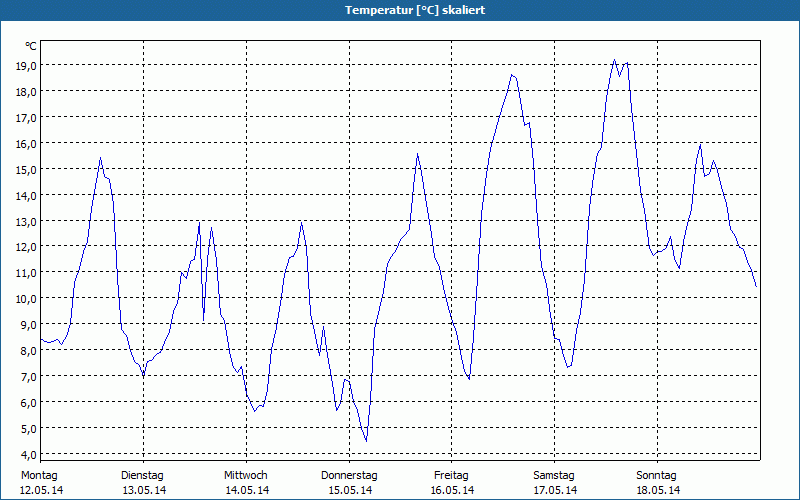Click the Freitag day label
The width and height of the screenshot is (800, 500).
452,476
